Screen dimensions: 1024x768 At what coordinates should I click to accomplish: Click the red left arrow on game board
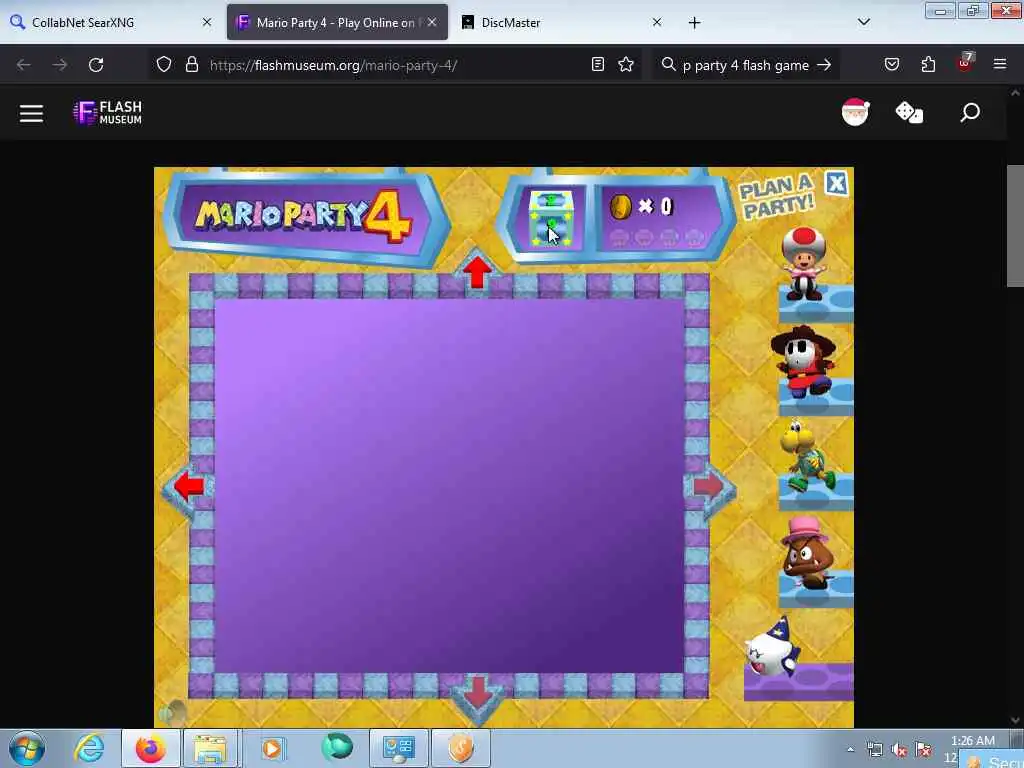tap(189, 487)
